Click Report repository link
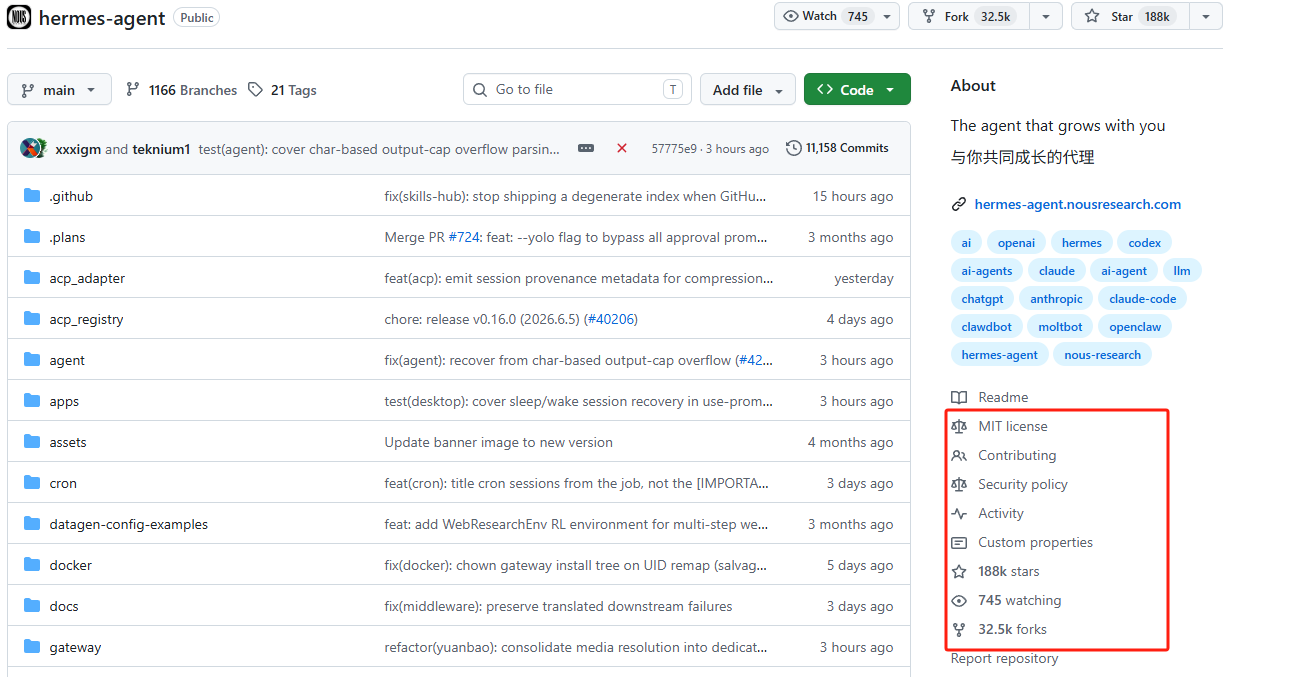 [x=1004, y=658]
